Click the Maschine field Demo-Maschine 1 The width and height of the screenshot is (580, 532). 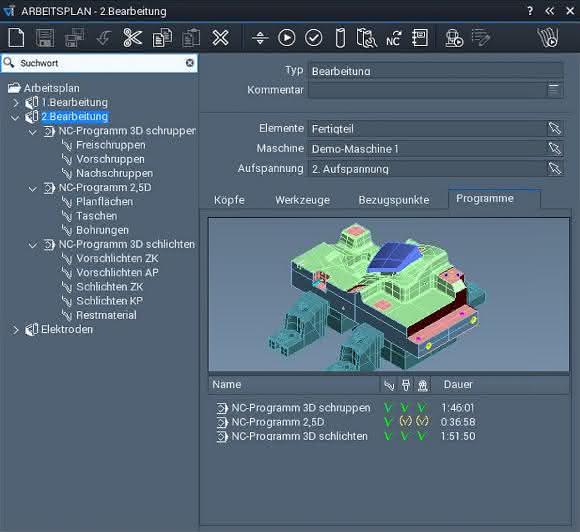(x=427, y=149)
